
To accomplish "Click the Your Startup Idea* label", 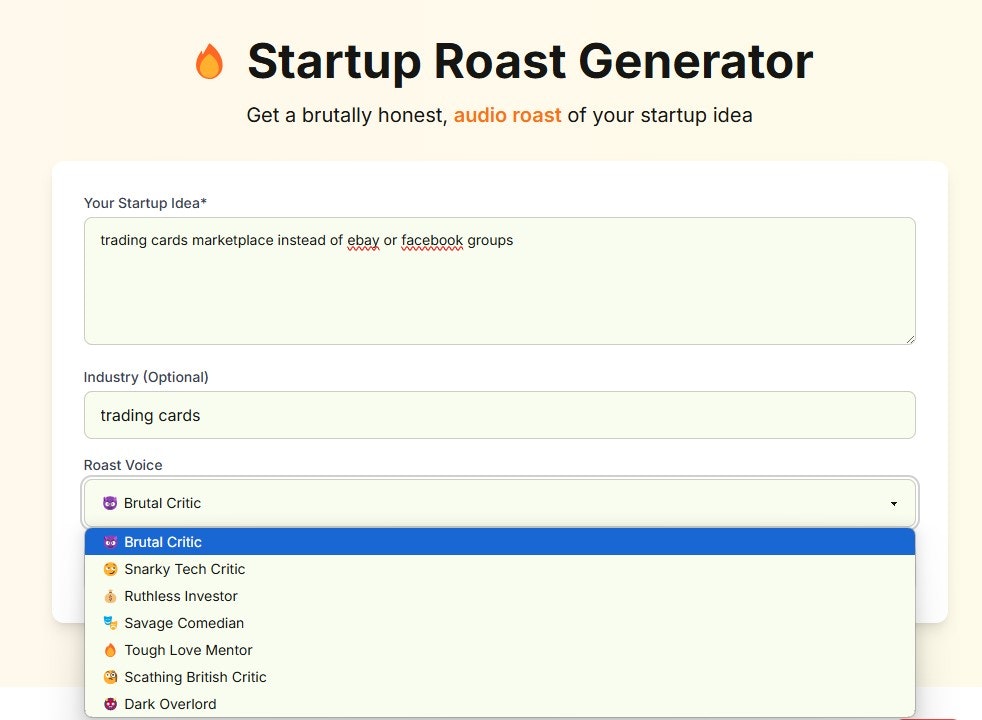I will coord(145,203).
